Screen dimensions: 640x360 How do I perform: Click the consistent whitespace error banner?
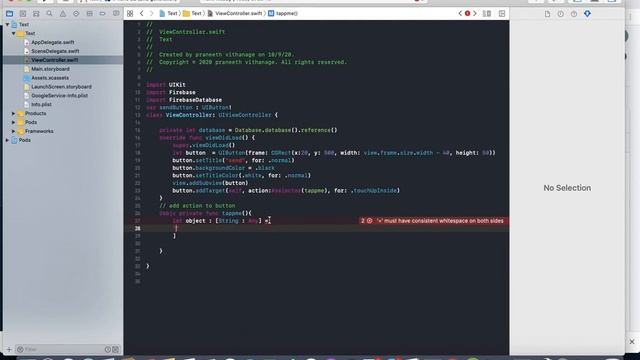pyautogui.click(x=434, y=221)
